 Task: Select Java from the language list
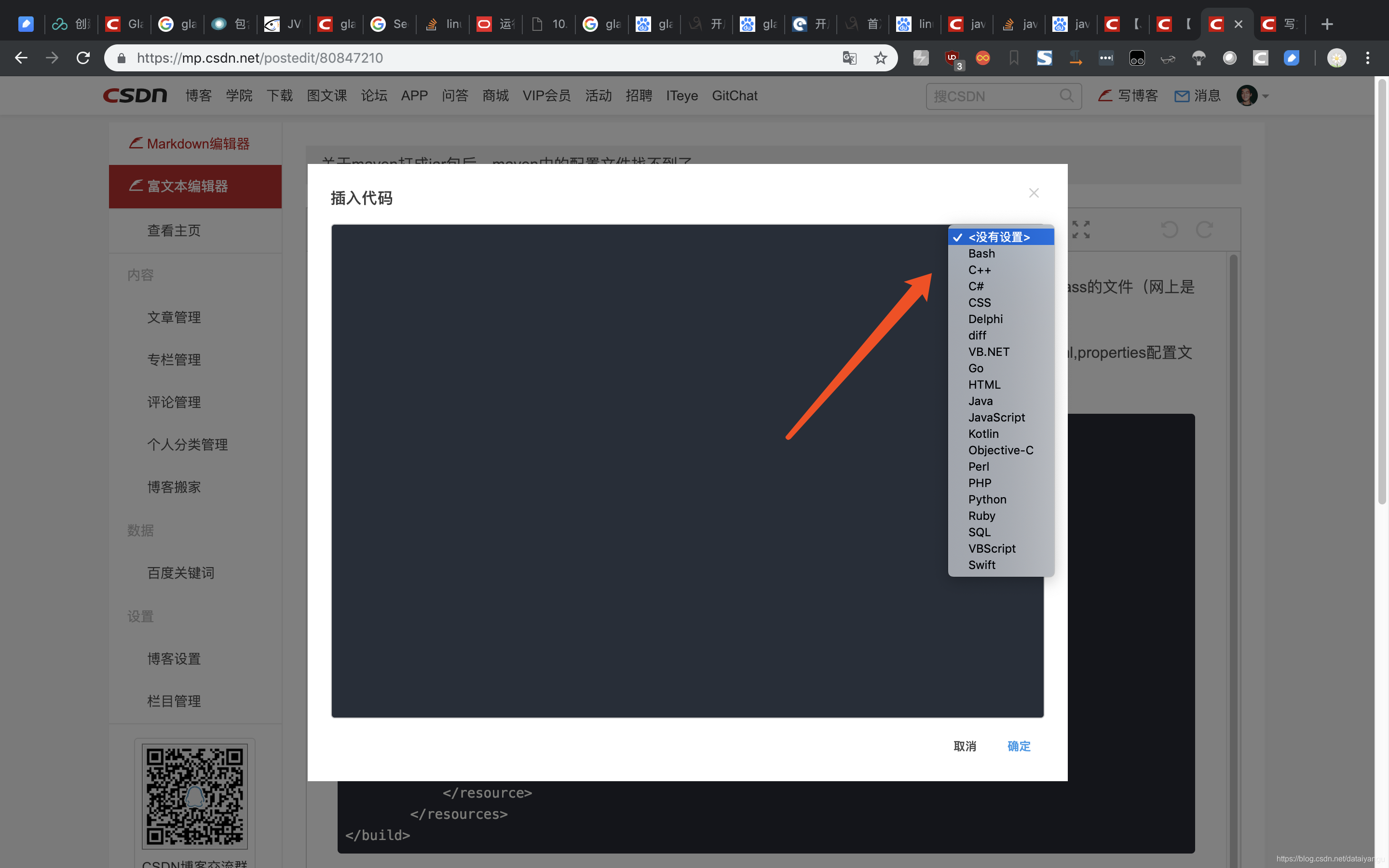coord(980,401)
